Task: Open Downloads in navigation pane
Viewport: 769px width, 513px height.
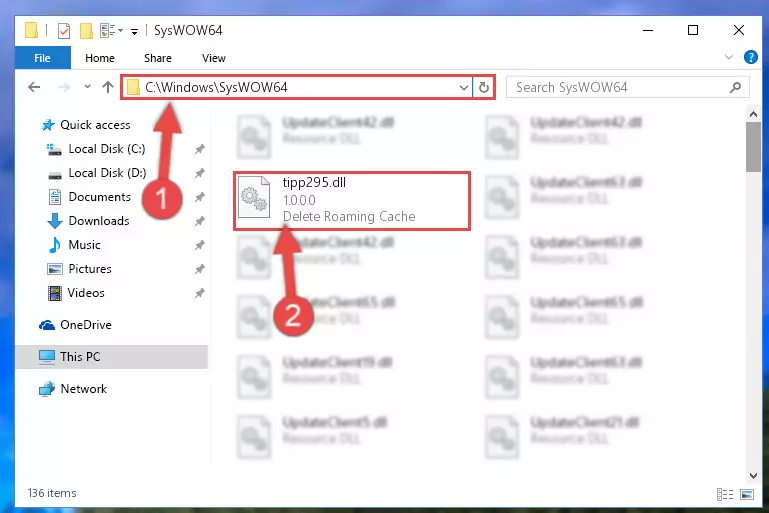Action: coord(99,221)
